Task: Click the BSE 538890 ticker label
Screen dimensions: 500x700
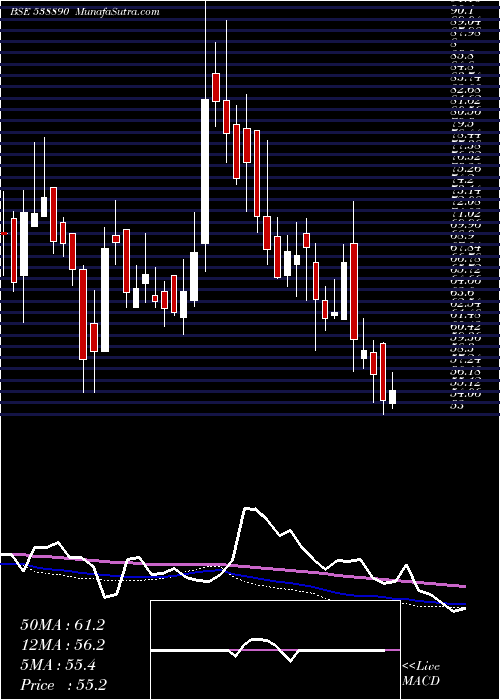Action: [x=39, y=12]
